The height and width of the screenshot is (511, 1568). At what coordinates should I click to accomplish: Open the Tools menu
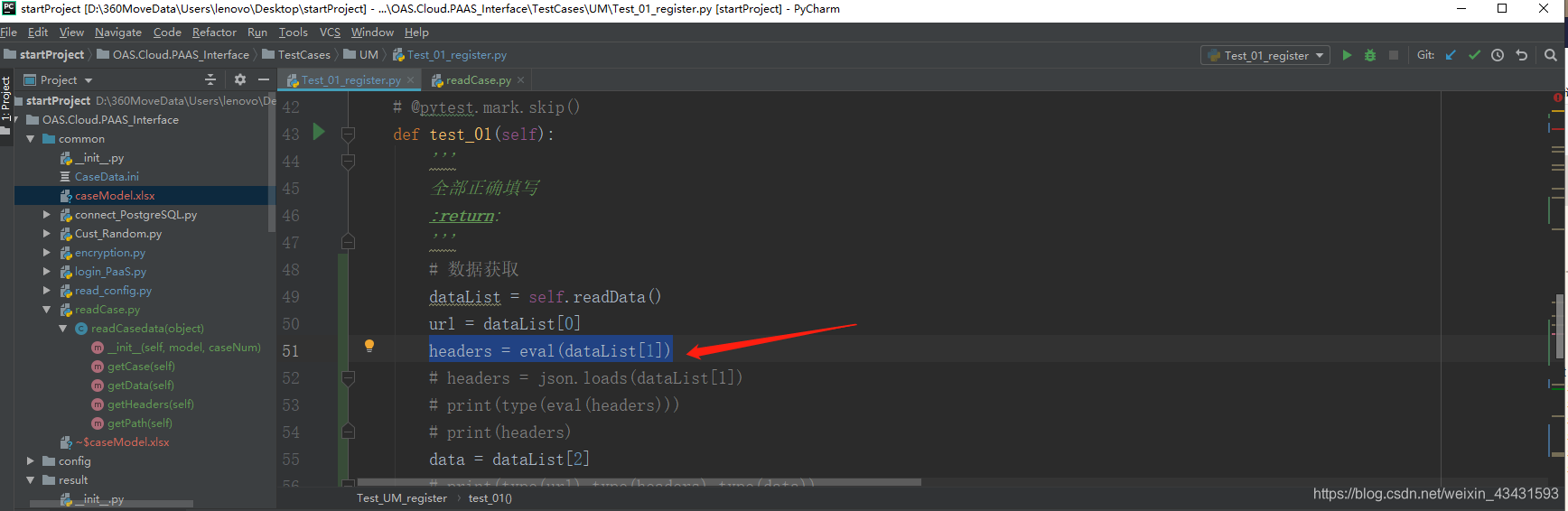tap(294, 33)
